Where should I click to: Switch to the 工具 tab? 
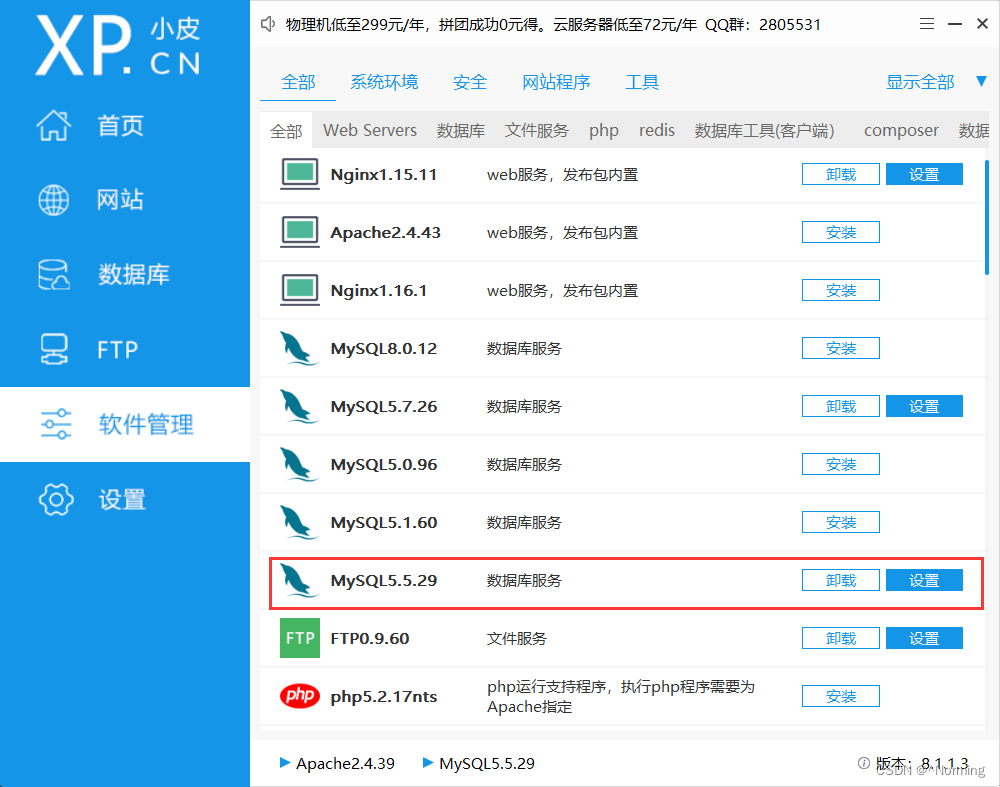tap(642, 82)
